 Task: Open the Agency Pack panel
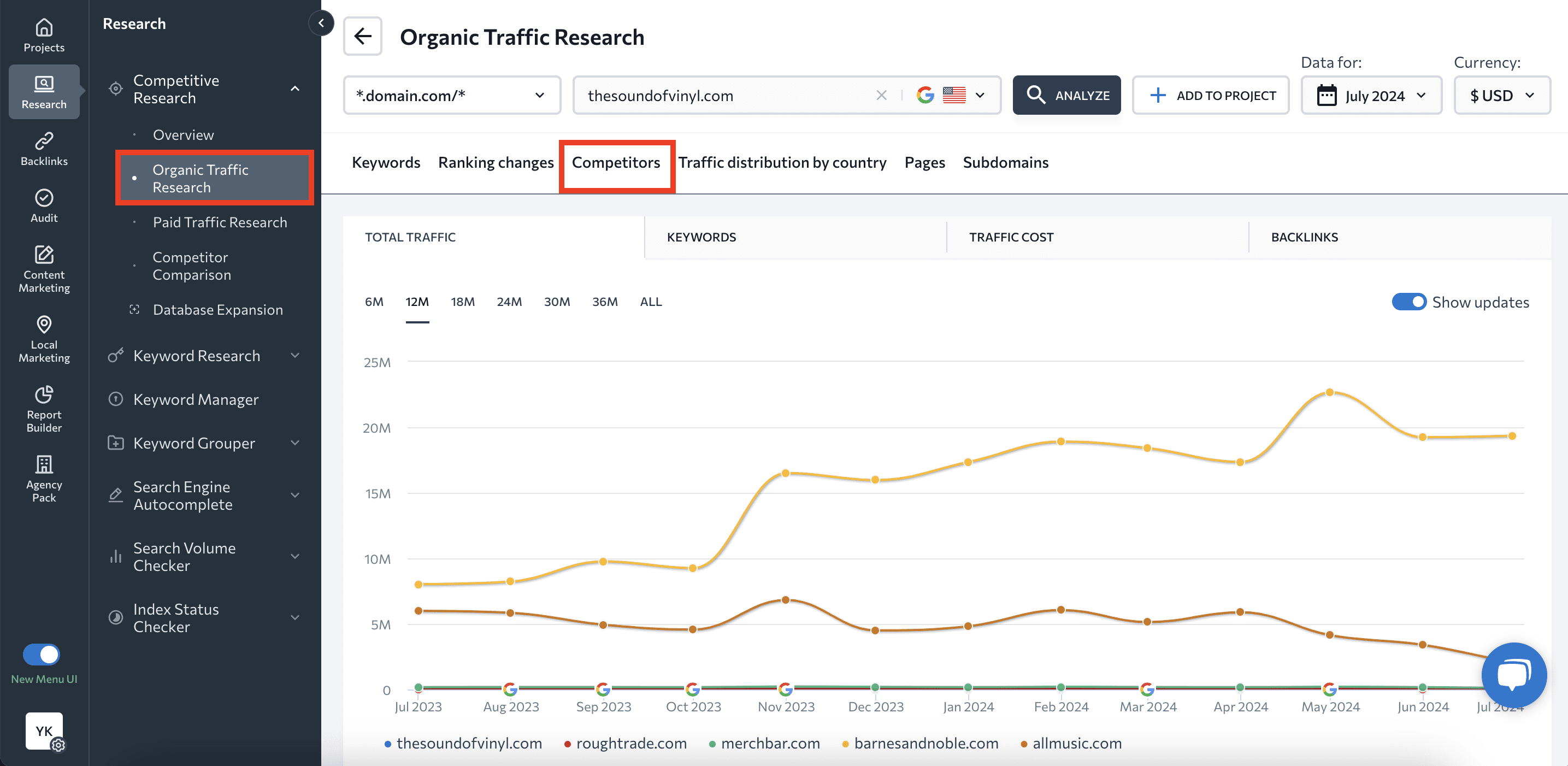point(43,479)
